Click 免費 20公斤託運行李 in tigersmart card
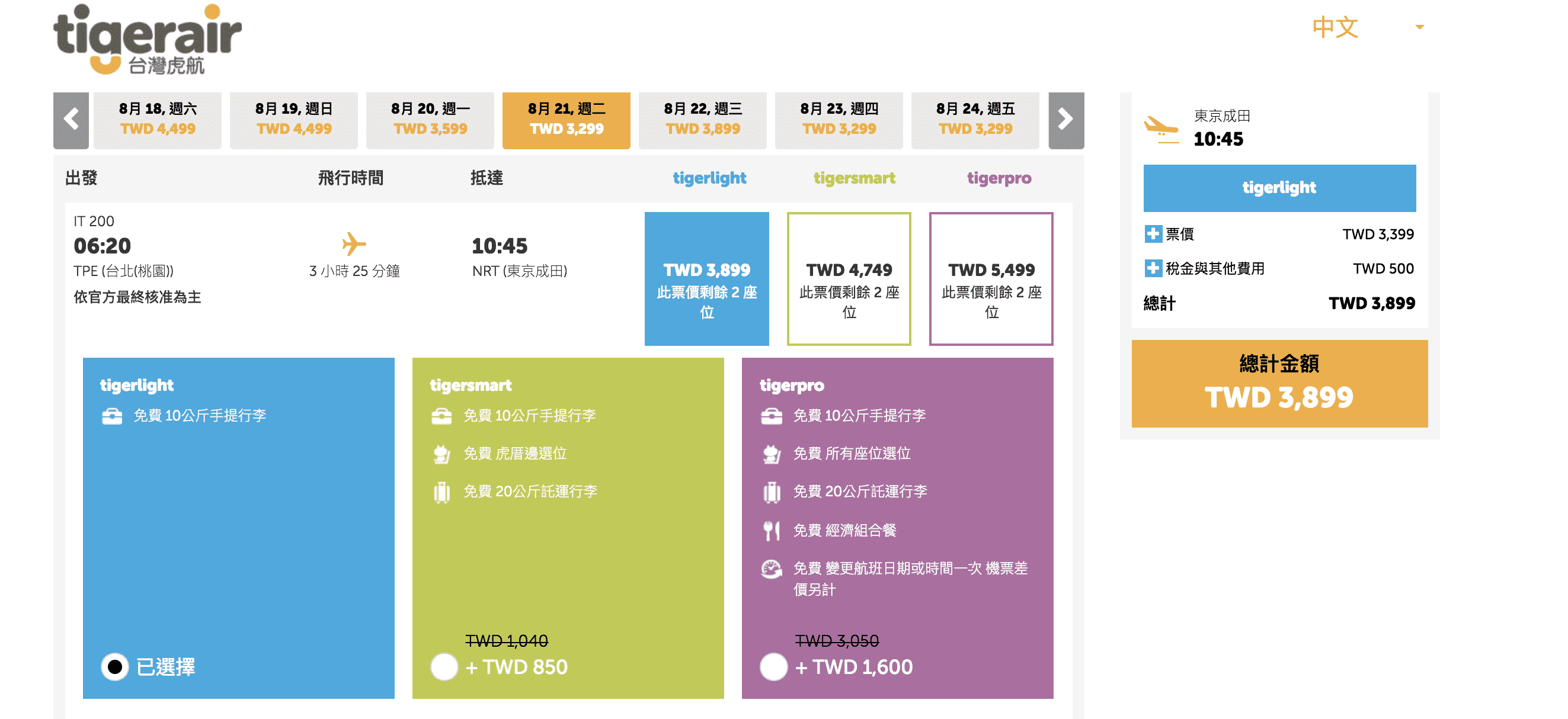1568x719 pixels. coord(530,492)
